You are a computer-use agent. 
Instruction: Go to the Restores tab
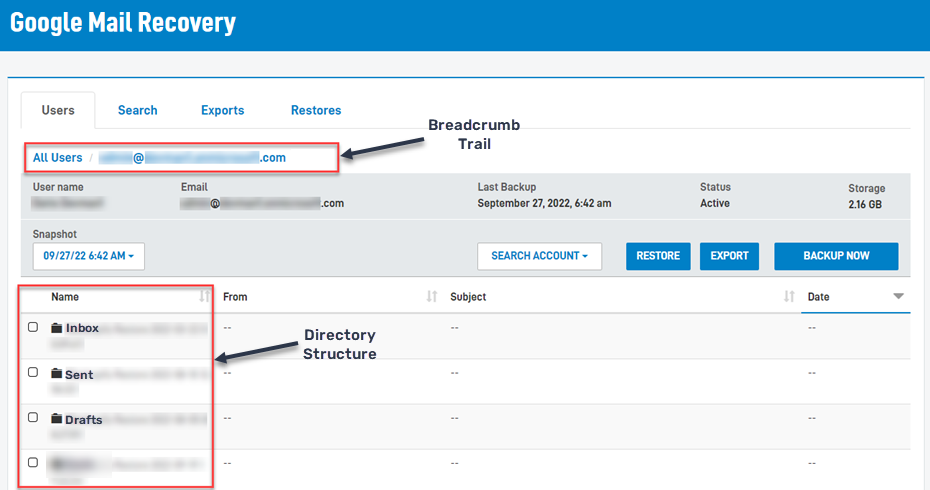pos(316,110)
